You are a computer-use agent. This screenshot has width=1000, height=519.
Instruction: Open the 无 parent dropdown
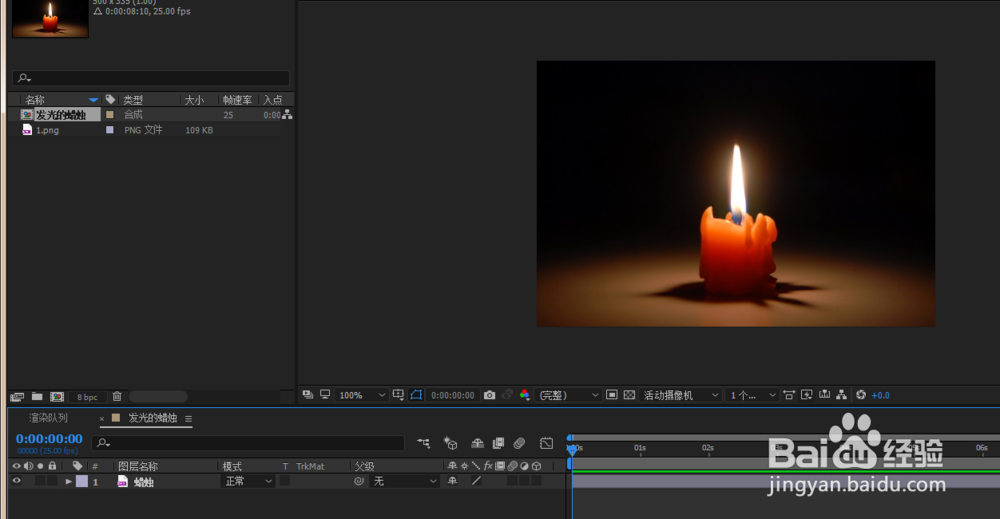pos(405,481)
